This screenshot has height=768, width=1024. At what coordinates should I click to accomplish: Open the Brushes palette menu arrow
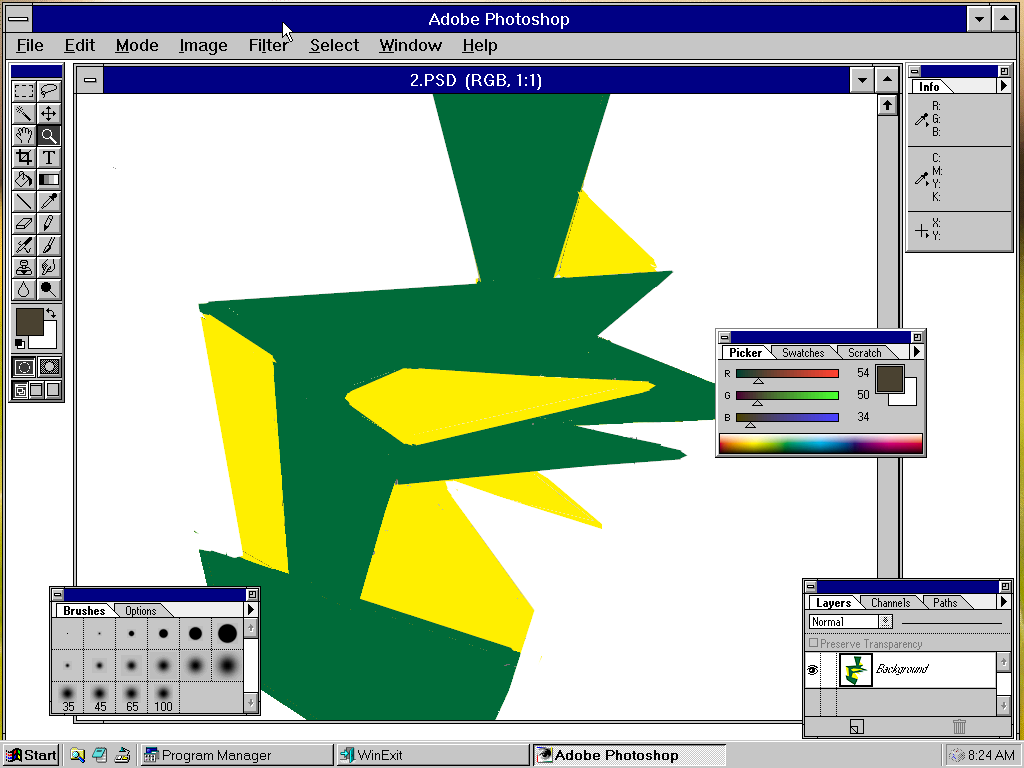[x=251, y=610]
